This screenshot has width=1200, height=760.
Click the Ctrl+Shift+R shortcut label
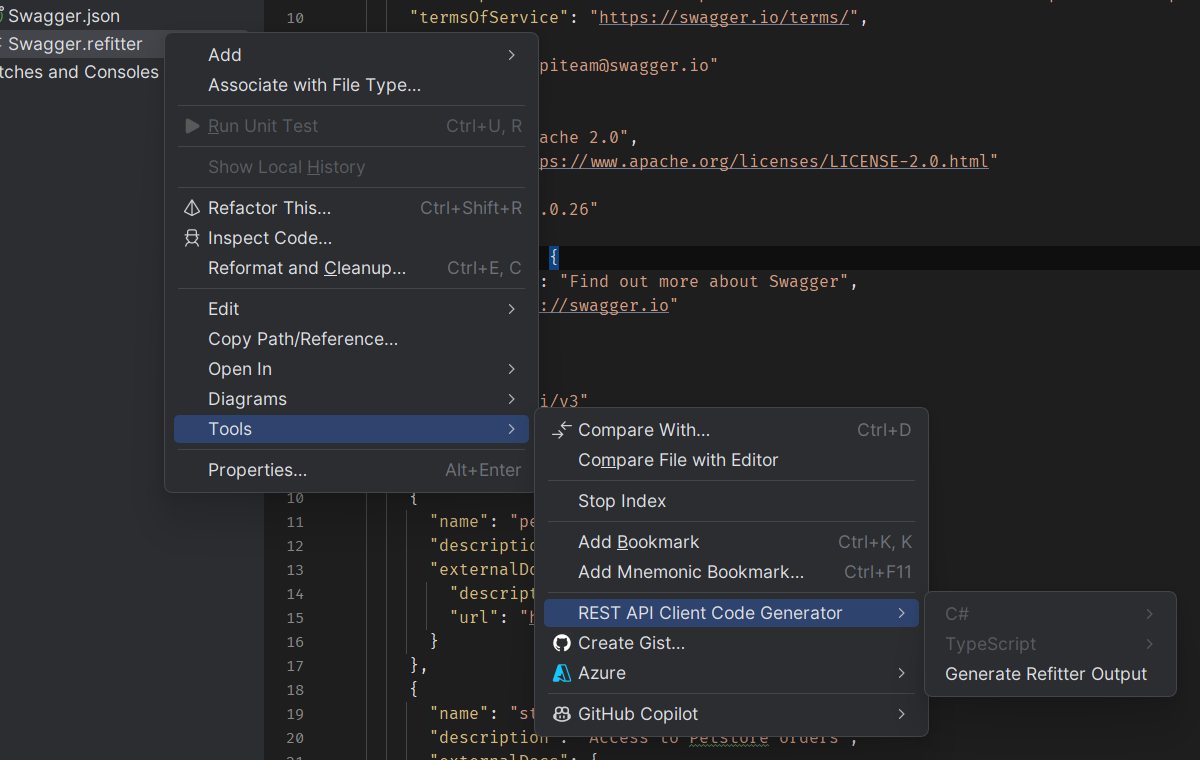[x=471, y=208]
